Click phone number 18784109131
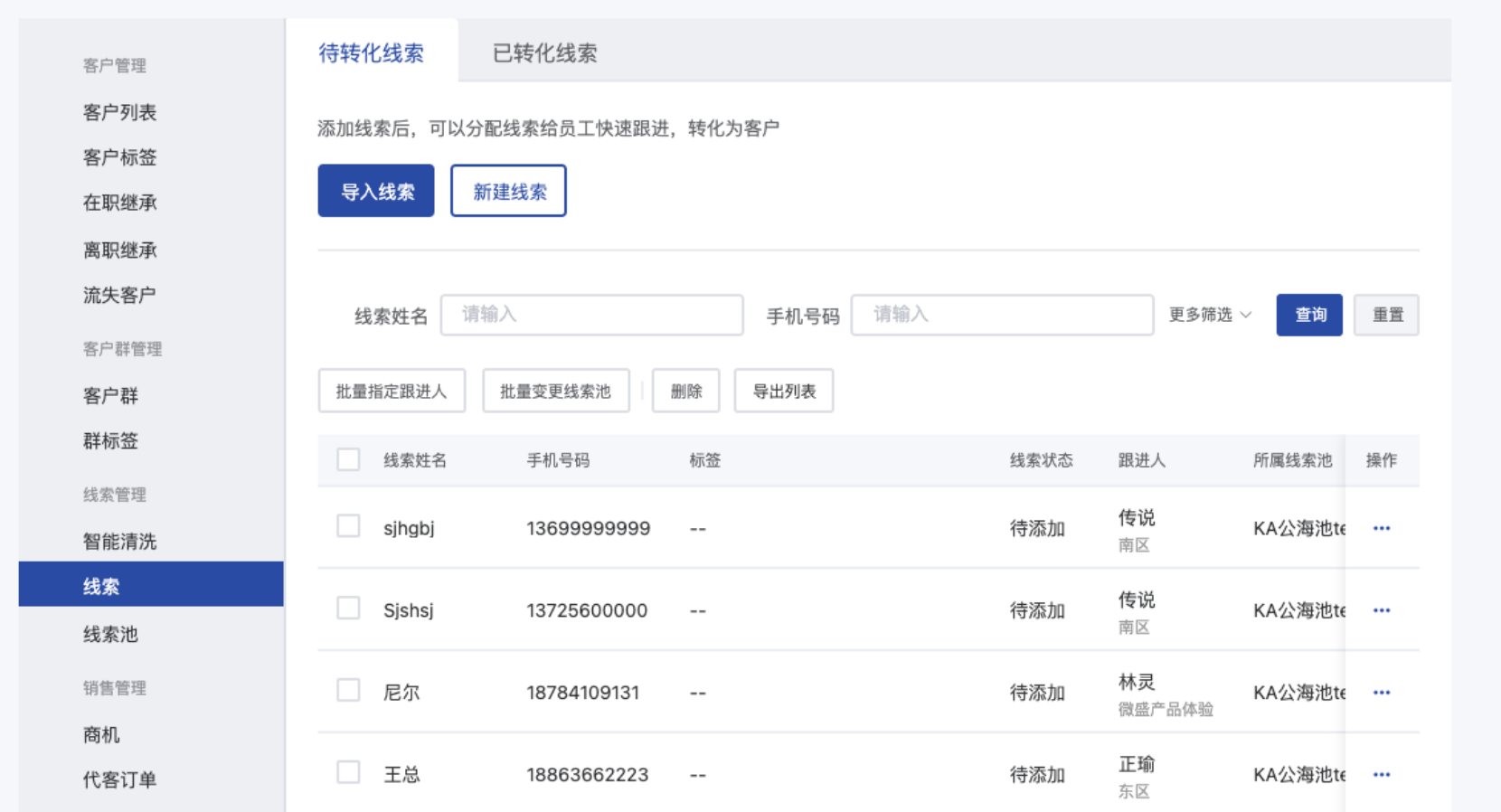The height and width of the screenshot is (812, 1501). (x=583, y=693)
